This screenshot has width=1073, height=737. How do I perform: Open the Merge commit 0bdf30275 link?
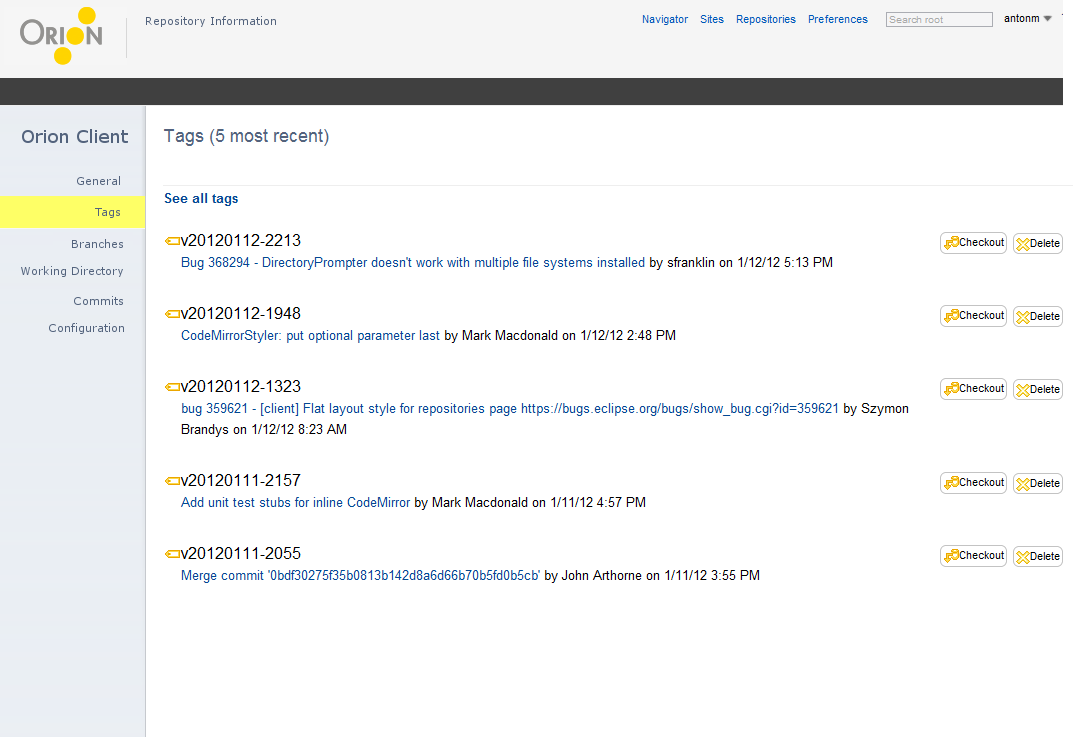pos(360,576)
